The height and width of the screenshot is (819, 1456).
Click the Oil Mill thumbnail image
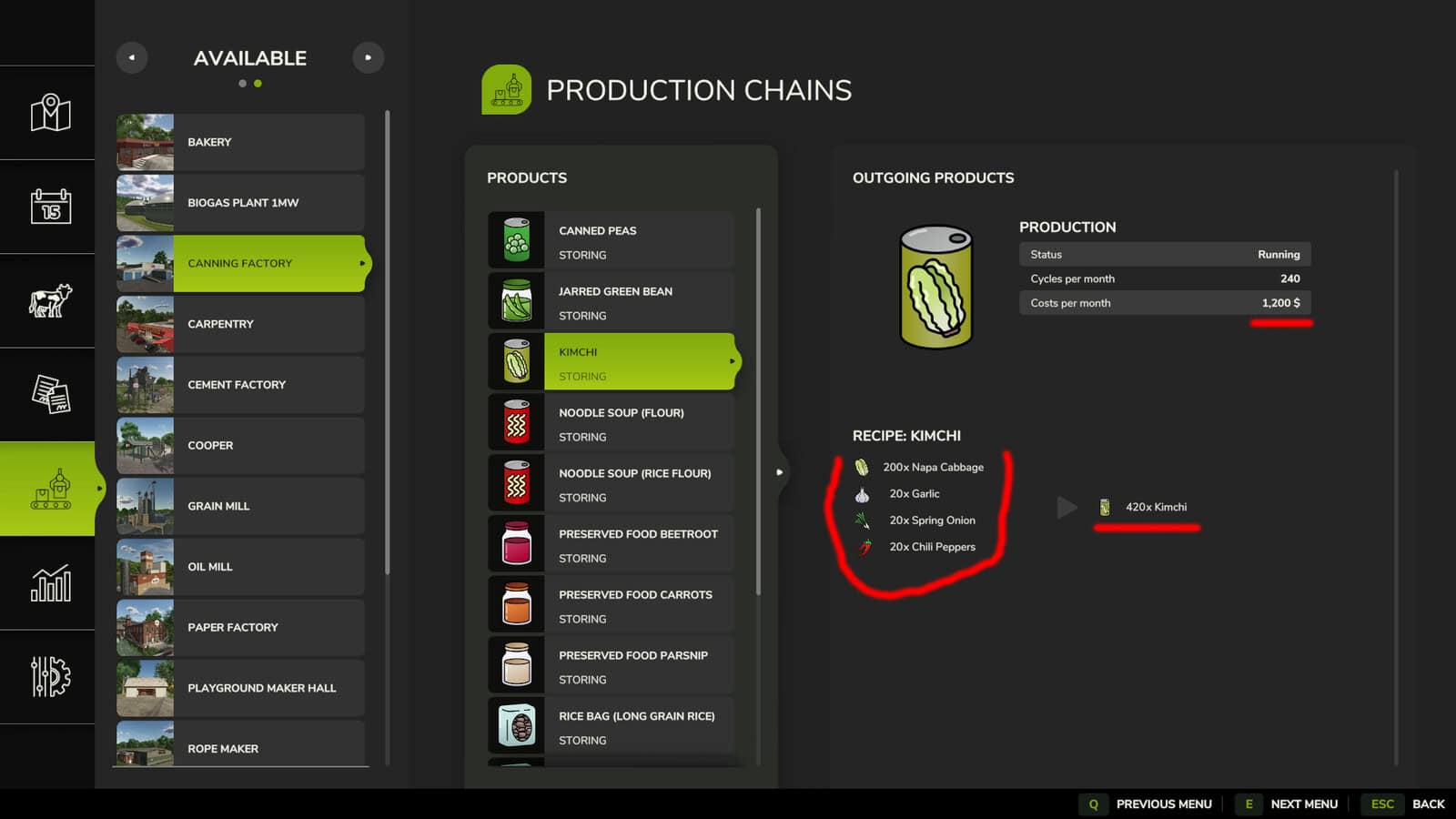[x=145, y=567]
